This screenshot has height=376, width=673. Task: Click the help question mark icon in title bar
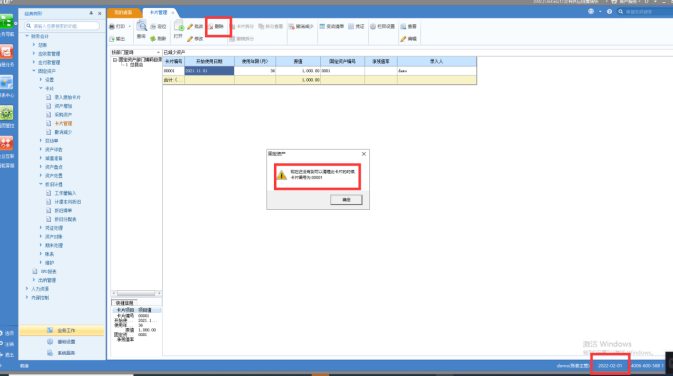click(x=609, y=12)
